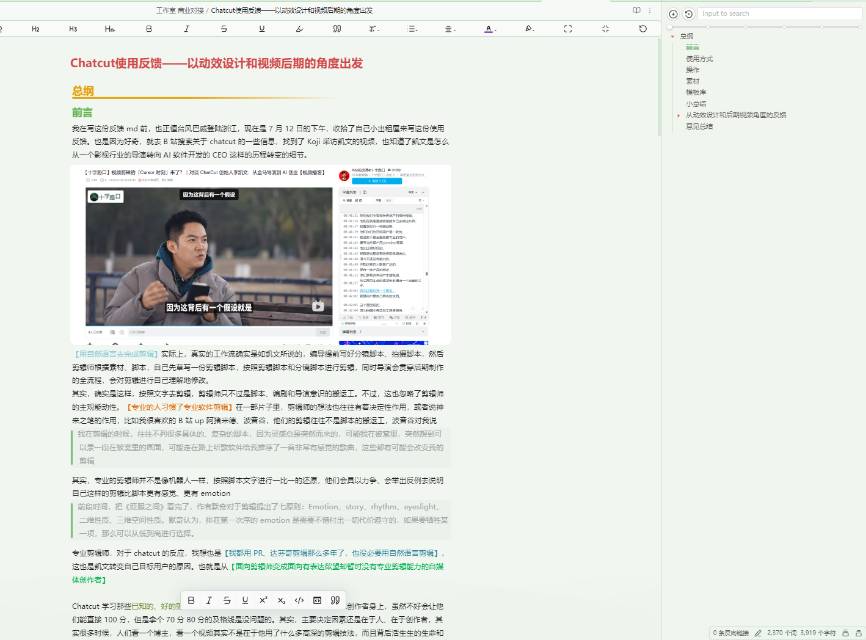Toggle strikethrough in the top toolbar

(224, 29)
